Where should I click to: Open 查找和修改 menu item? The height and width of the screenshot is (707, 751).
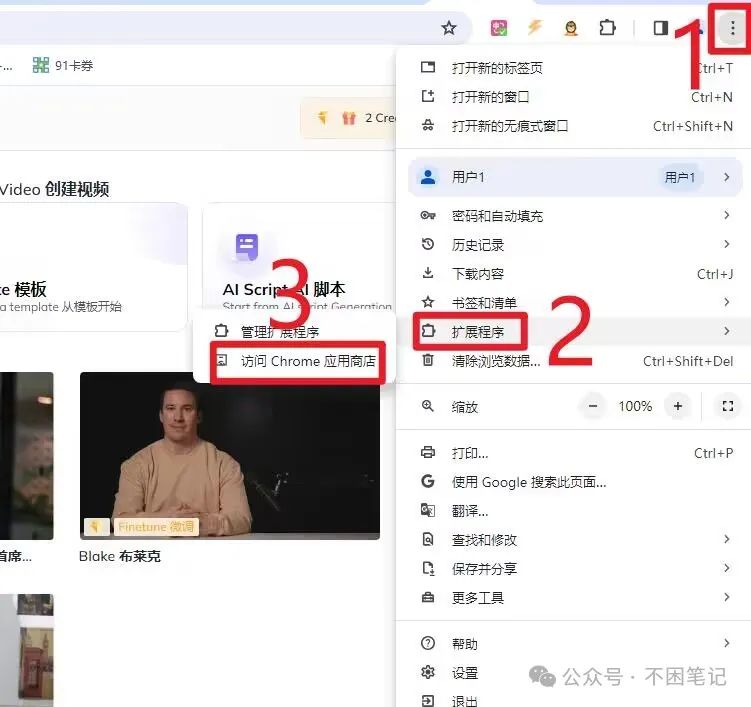pos(574,540)
